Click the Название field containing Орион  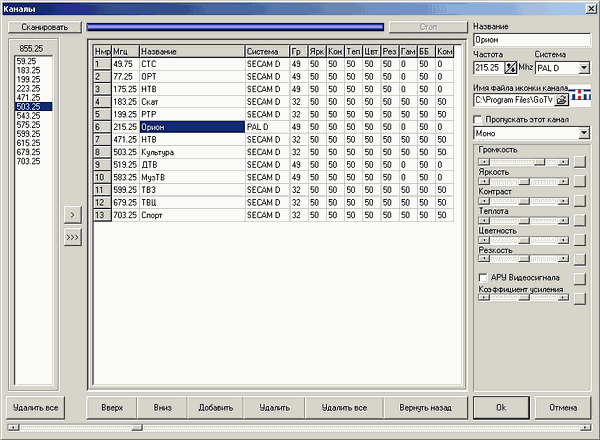click(x=532, y=40)
